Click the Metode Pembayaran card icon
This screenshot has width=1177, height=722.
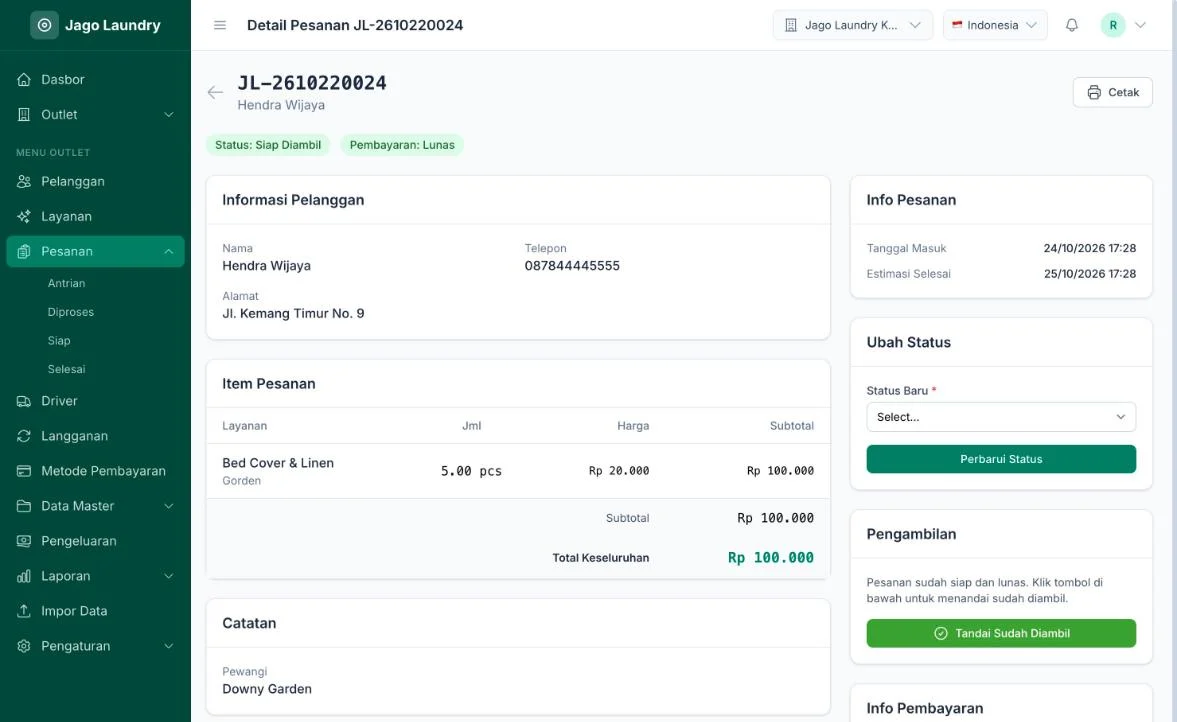[x=24, y=471]
